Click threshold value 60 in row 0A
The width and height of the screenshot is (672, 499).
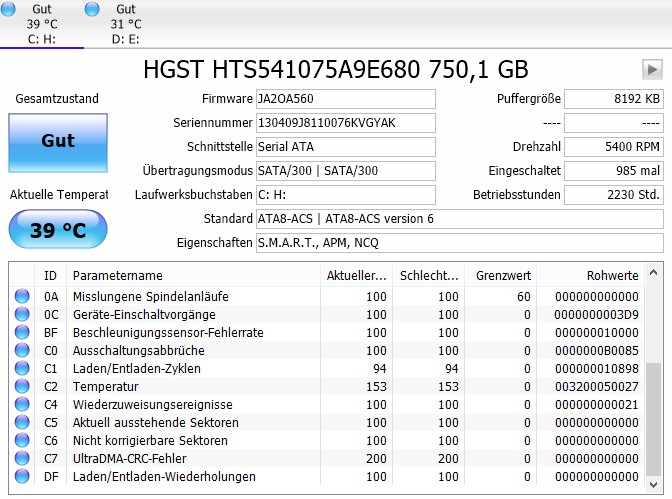click(523, 297)
